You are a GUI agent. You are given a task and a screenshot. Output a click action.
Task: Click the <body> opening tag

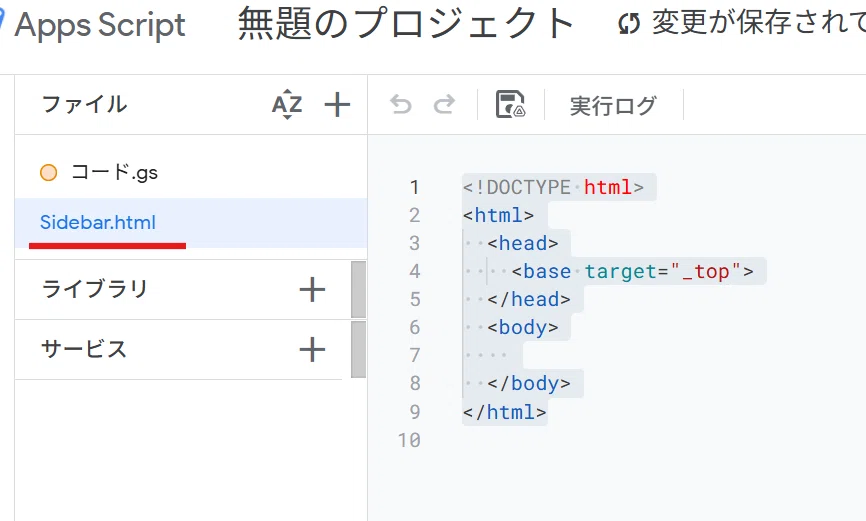(522, 328)
